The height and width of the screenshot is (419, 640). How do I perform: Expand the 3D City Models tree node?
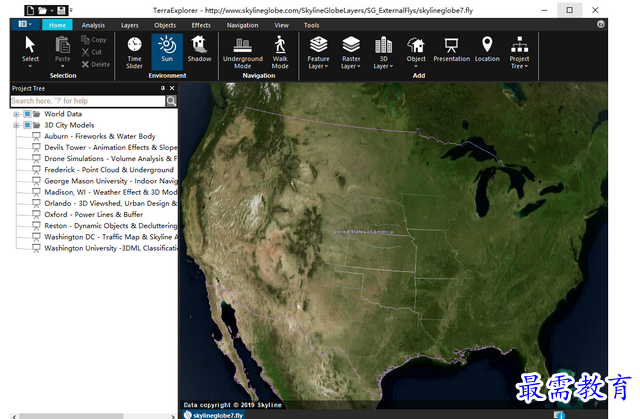[16, 125]
